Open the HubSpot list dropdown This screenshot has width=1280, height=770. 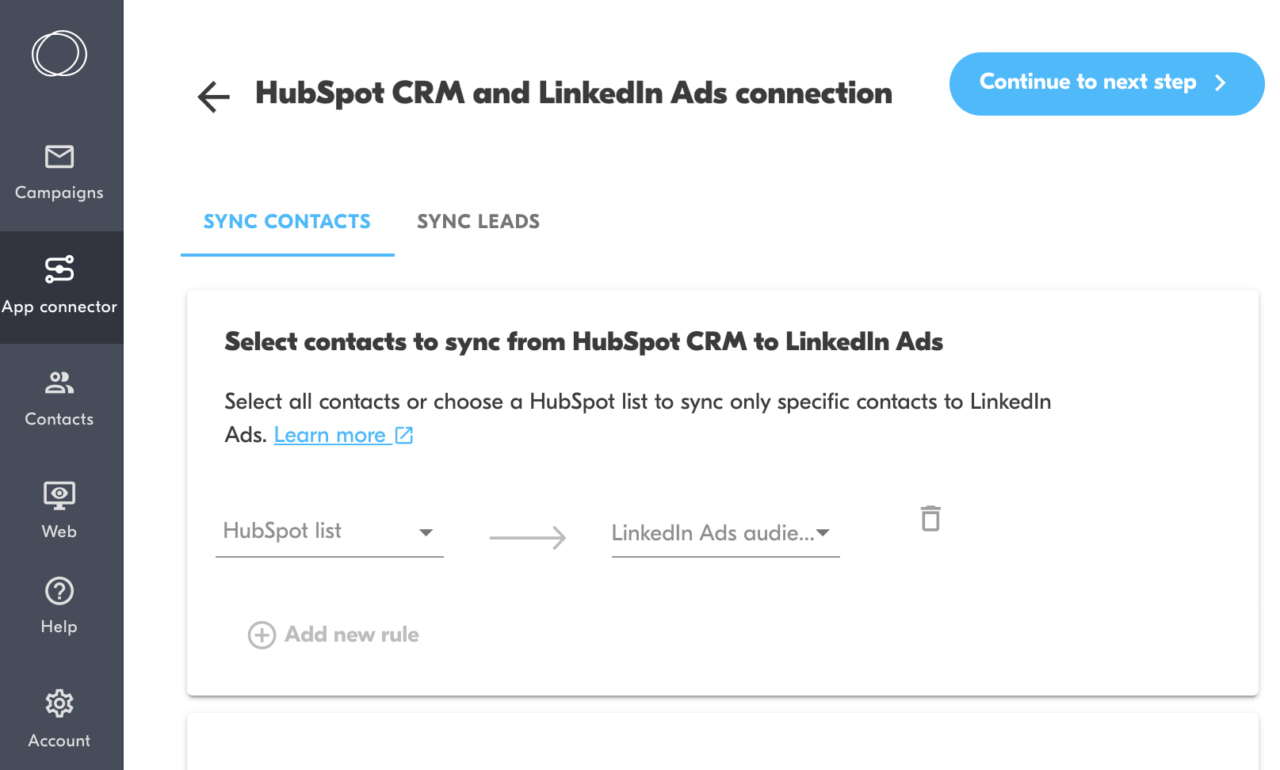[320, 531]
